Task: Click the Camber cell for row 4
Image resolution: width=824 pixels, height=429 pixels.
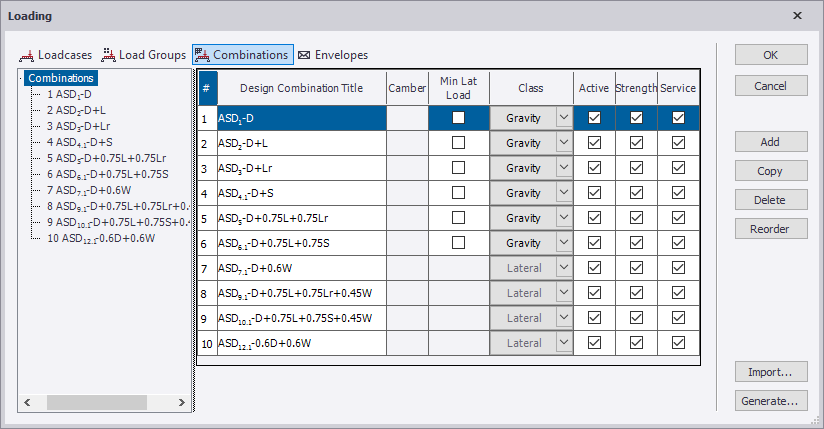Action: (406, 193)
